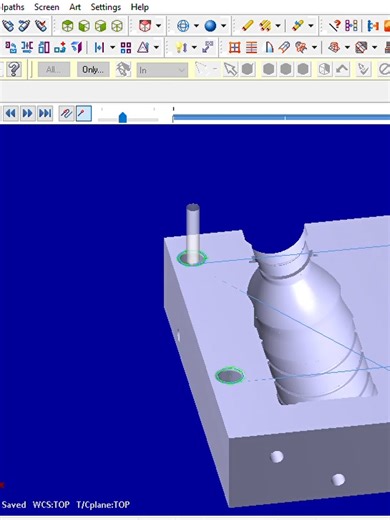
Task: Click the red horizontal lines icon
Action: point(251,48)
